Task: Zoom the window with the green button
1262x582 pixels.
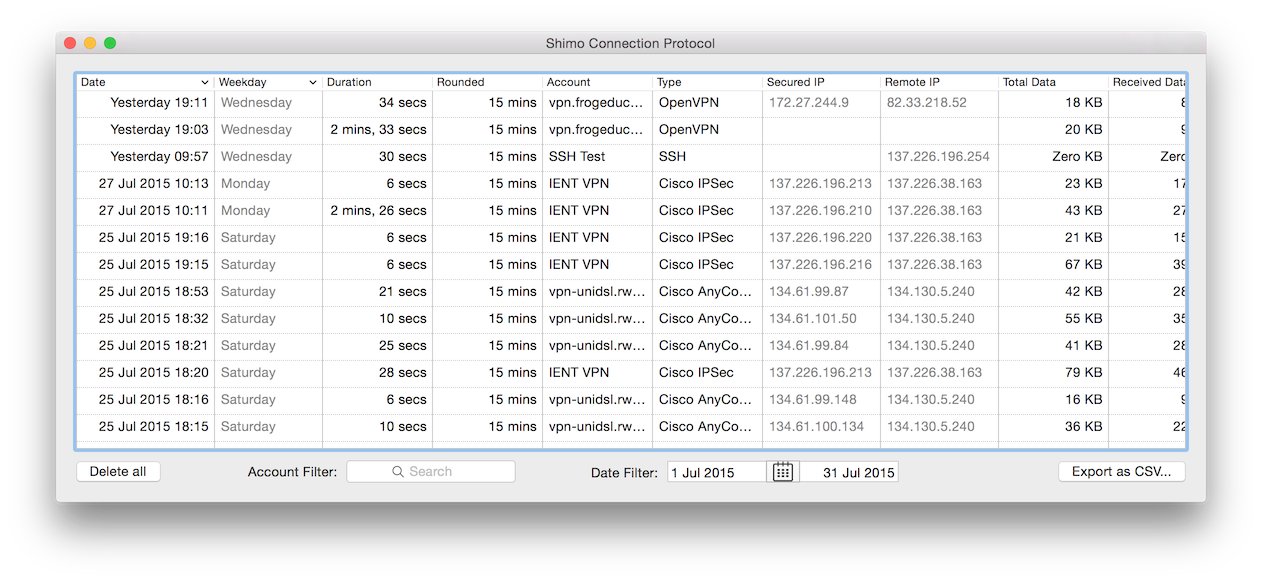Action: pyautogui.click(x=110, y=43)
